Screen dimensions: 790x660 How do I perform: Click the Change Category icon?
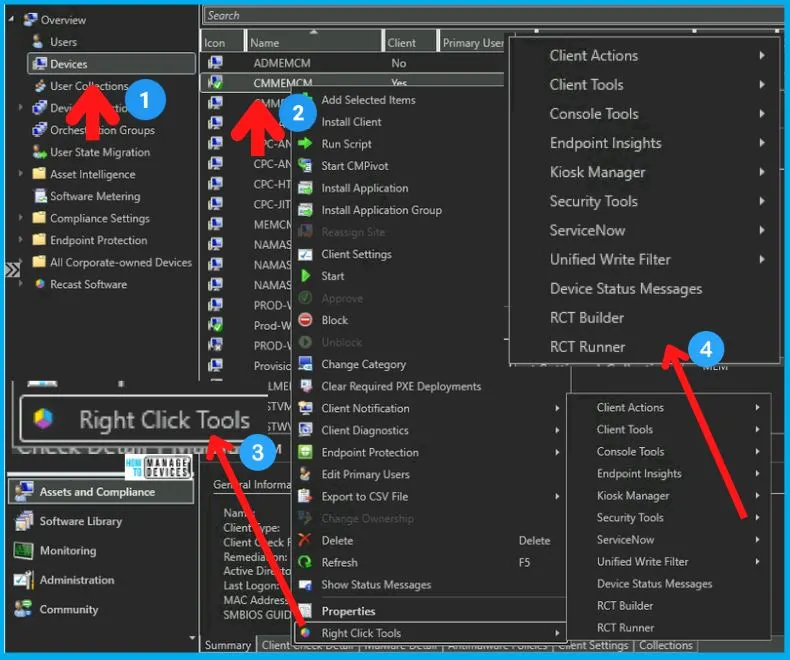coord(305,364)
